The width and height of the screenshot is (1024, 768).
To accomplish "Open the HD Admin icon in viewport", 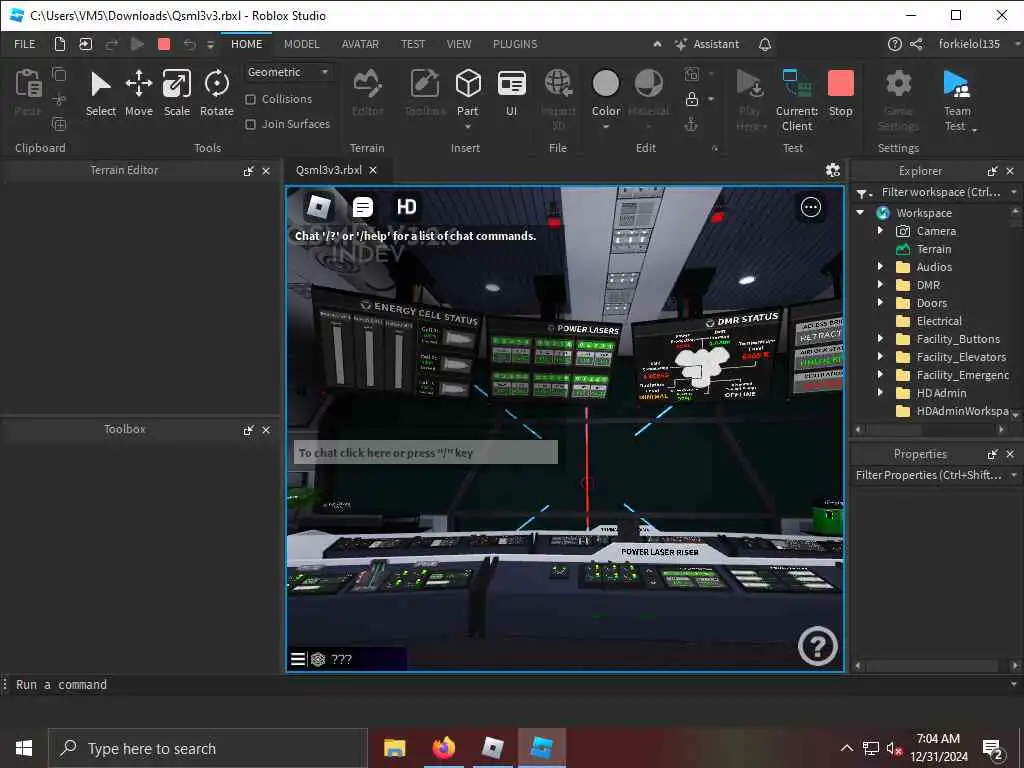I will click(x=406, y=207).
